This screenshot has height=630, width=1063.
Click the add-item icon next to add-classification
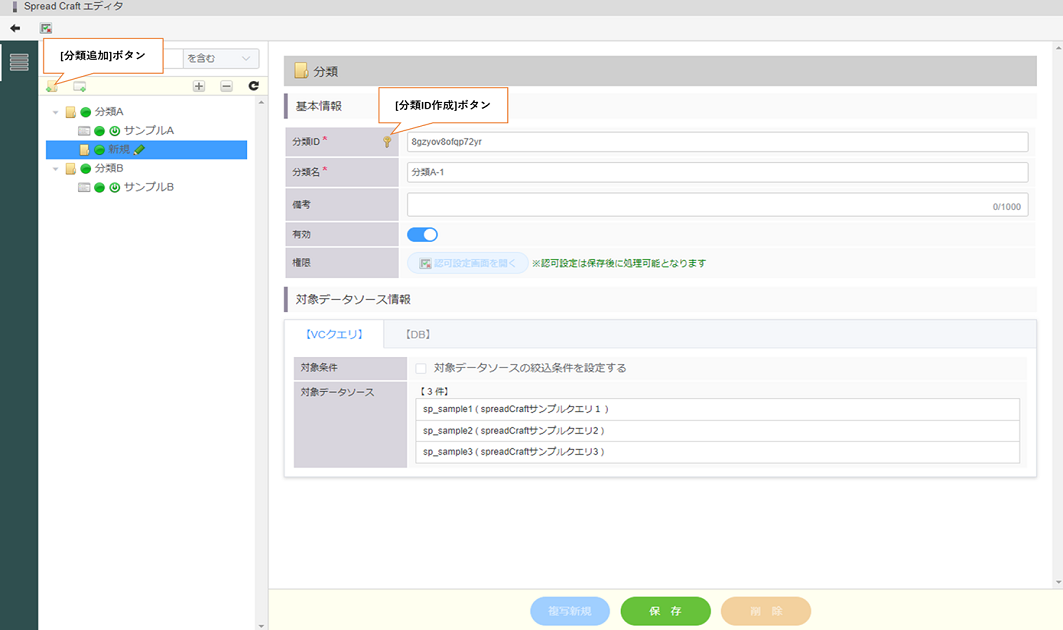[x=79, y=87]
